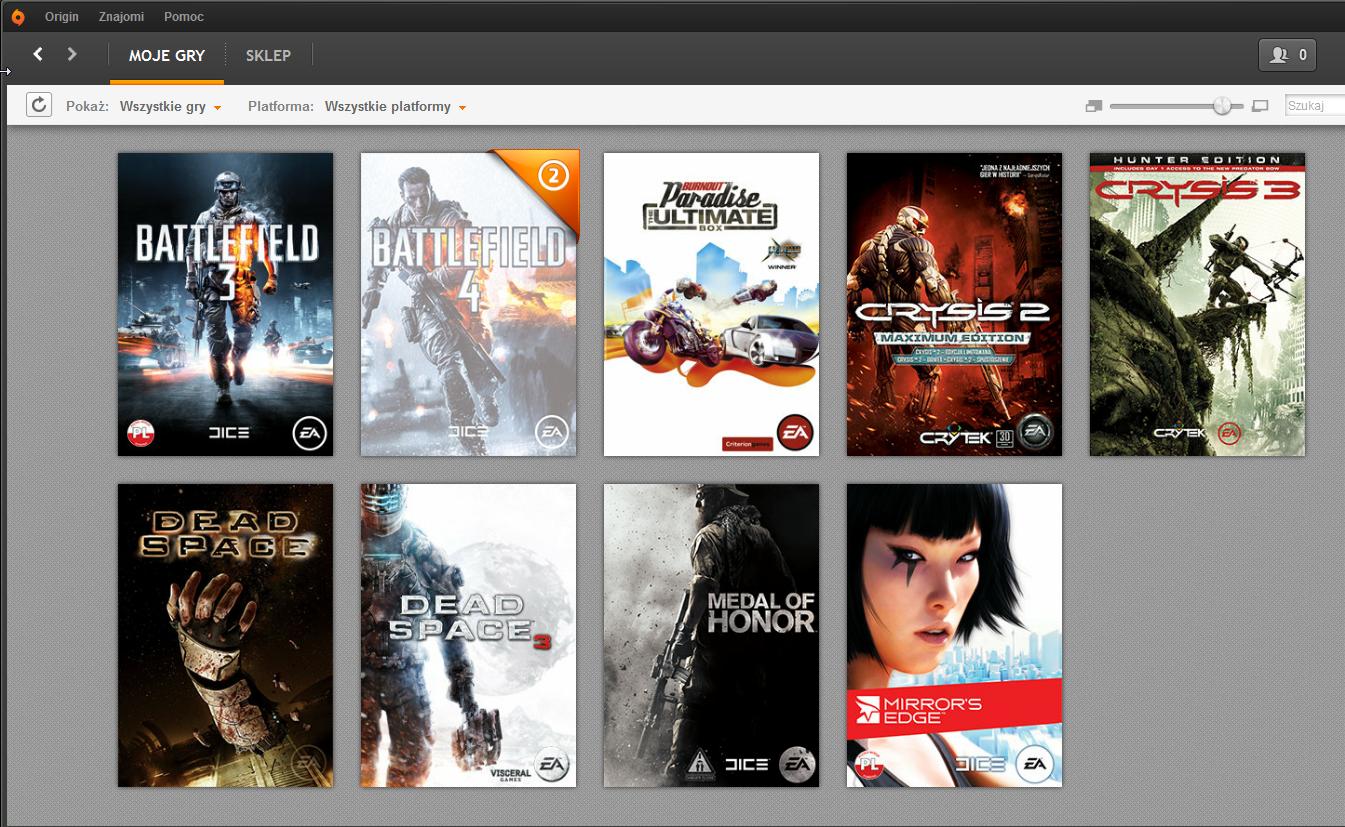Expand the Wszystkie gry filter dropdown
The image size is (1345, 827).
coord(170,106)
